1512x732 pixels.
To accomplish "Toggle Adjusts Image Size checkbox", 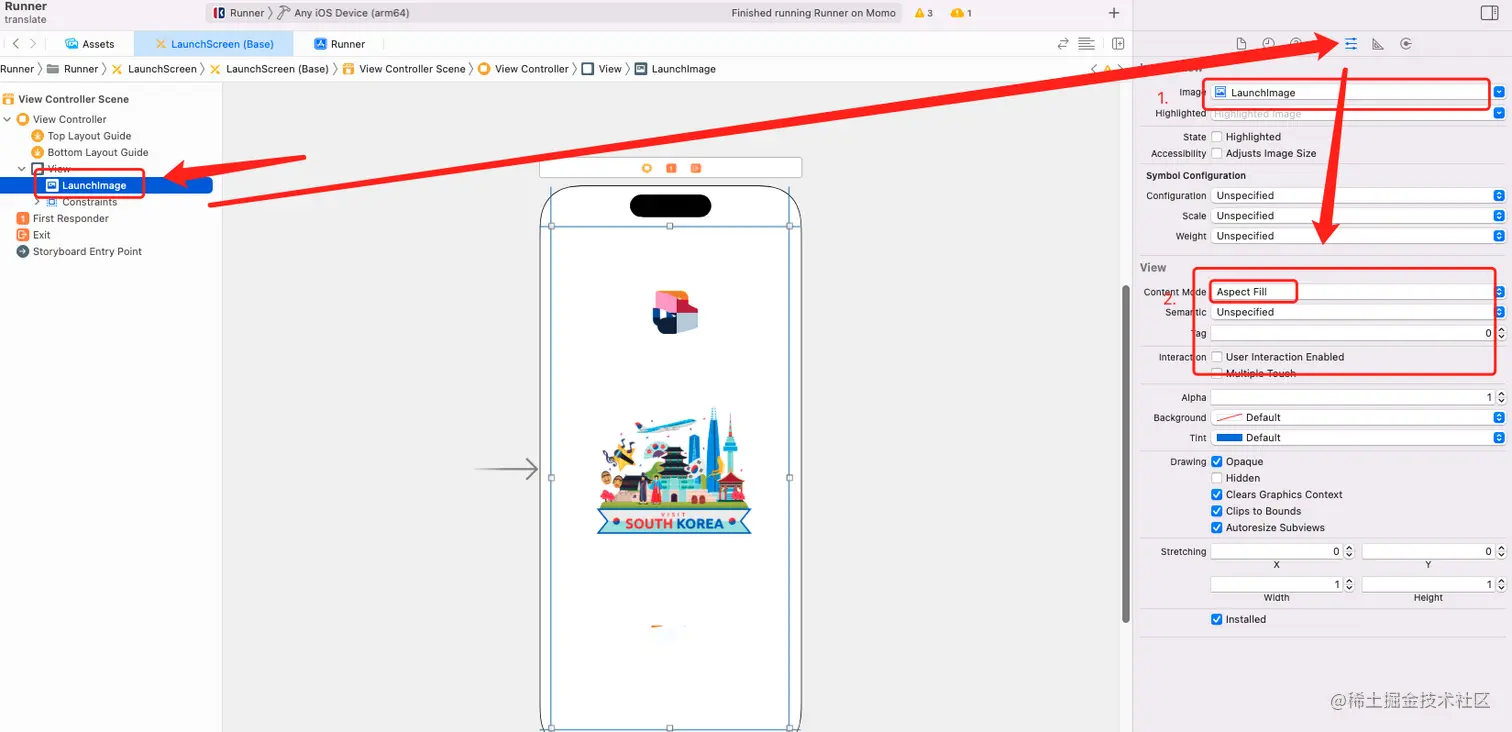I will (x=1217, y=153).
